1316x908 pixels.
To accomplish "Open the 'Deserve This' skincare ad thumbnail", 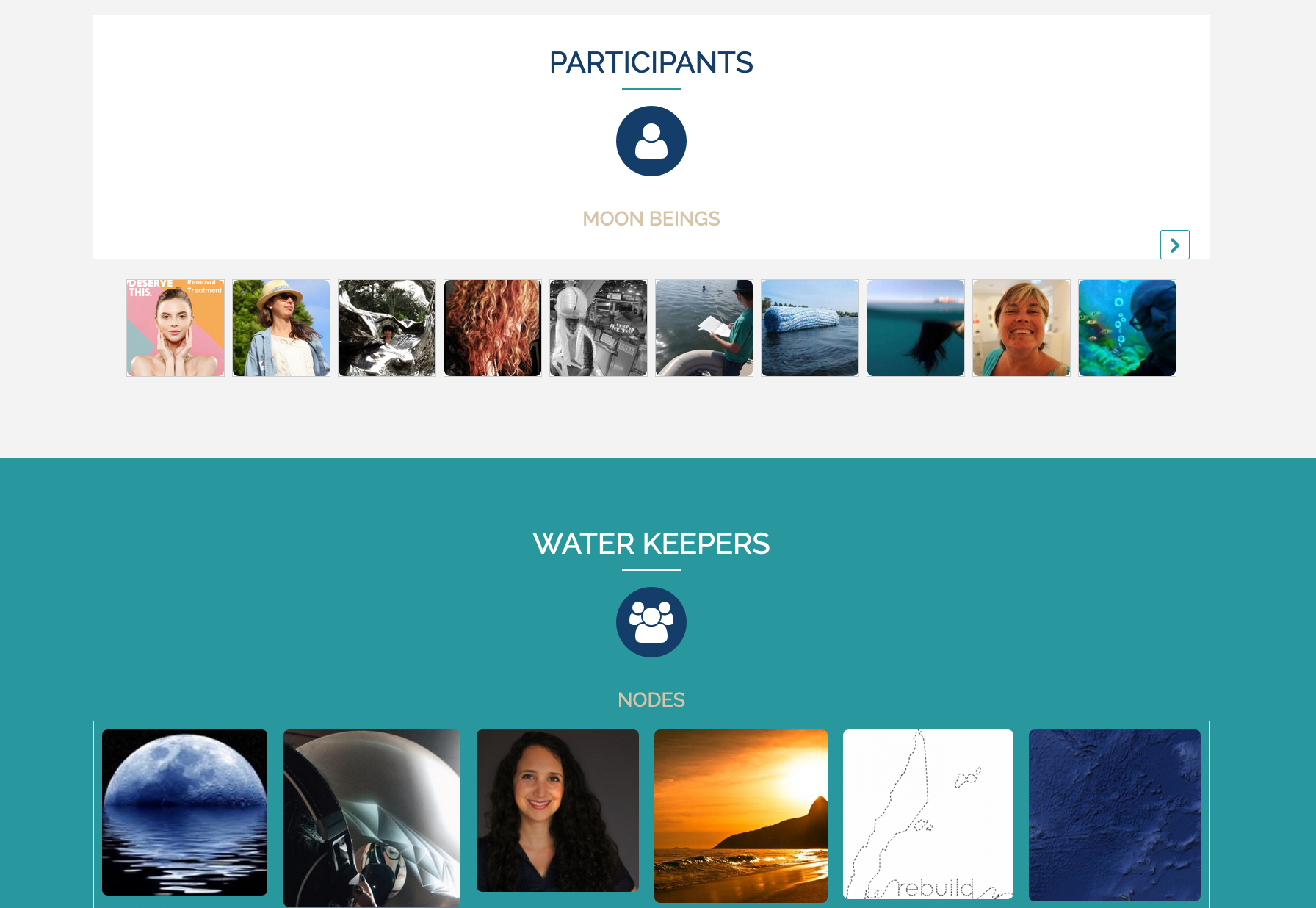I will click(176, 328).
